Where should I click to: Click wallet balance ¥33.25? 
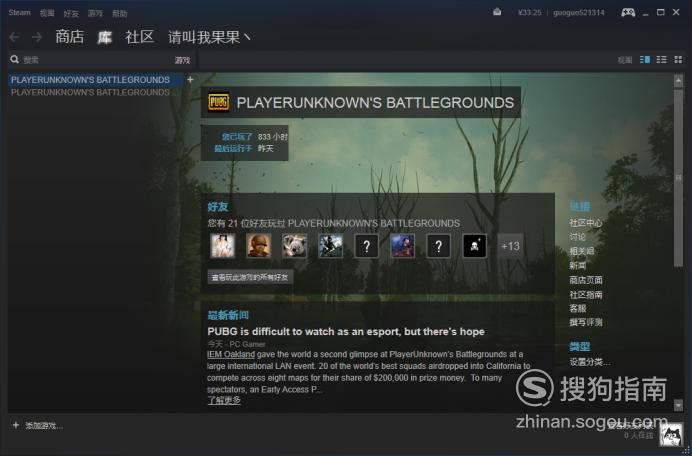click(x=530, y=13)
